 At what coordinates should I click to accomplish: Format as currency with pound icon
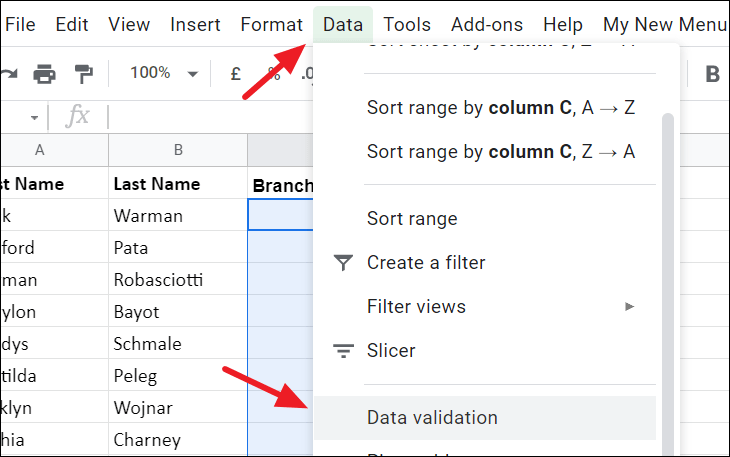236,73
